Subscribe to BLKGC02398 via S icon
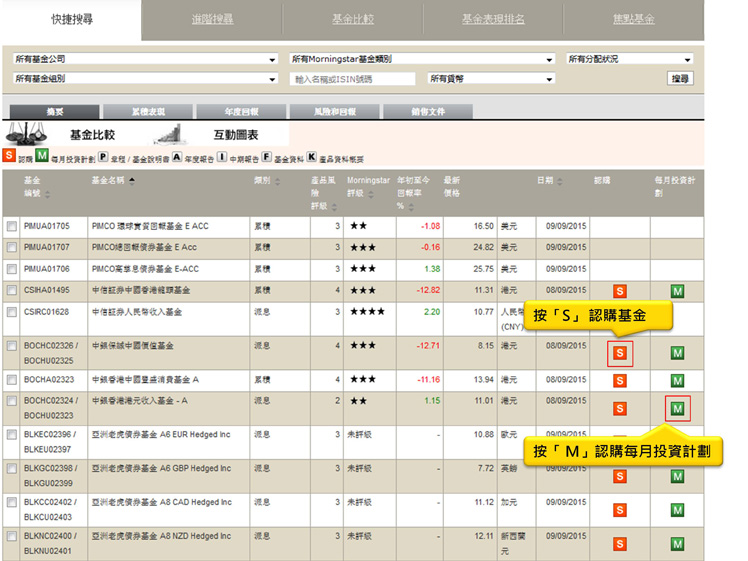The height and width of the screenshot is (561, 748). point(620,476)
